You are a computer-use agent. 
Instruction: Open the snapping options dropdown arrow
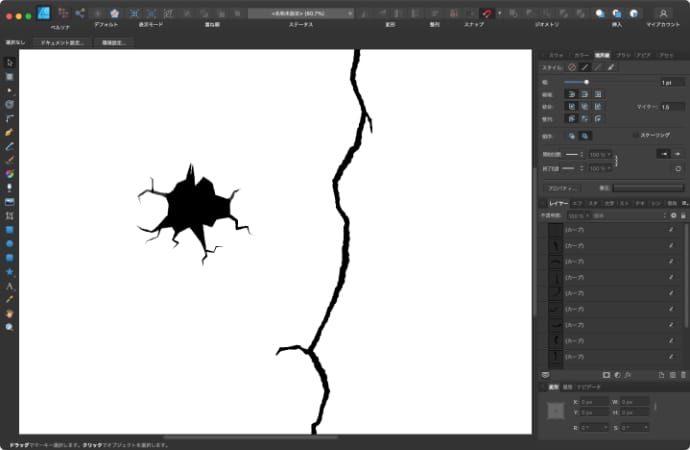498,13
